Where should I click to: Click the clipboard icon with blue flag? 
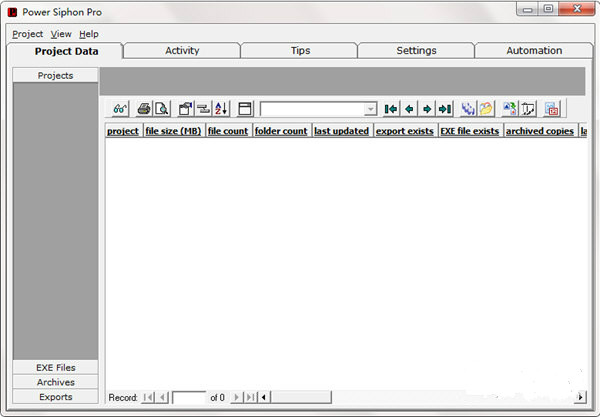(x=185, y=109)
